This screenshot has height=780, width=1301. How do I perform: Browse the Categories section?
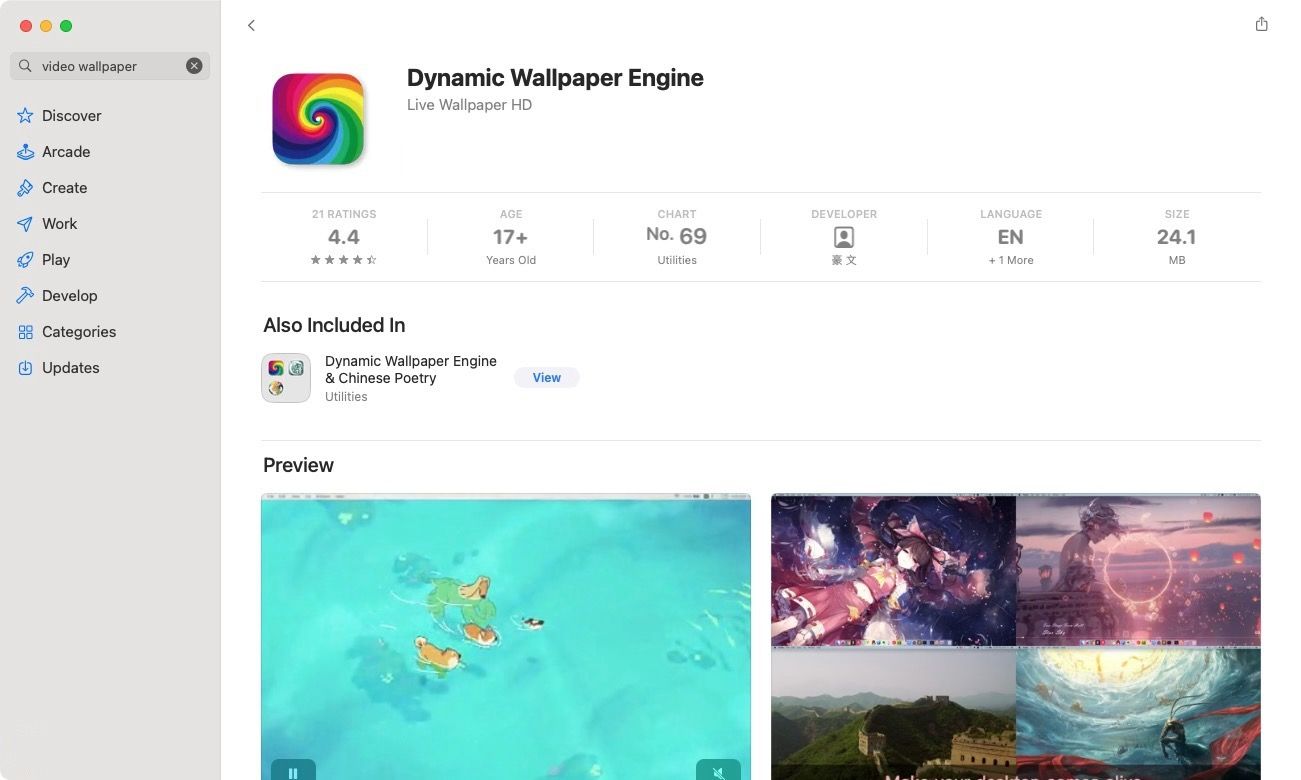pyautogui.click(x=78, y=331)
